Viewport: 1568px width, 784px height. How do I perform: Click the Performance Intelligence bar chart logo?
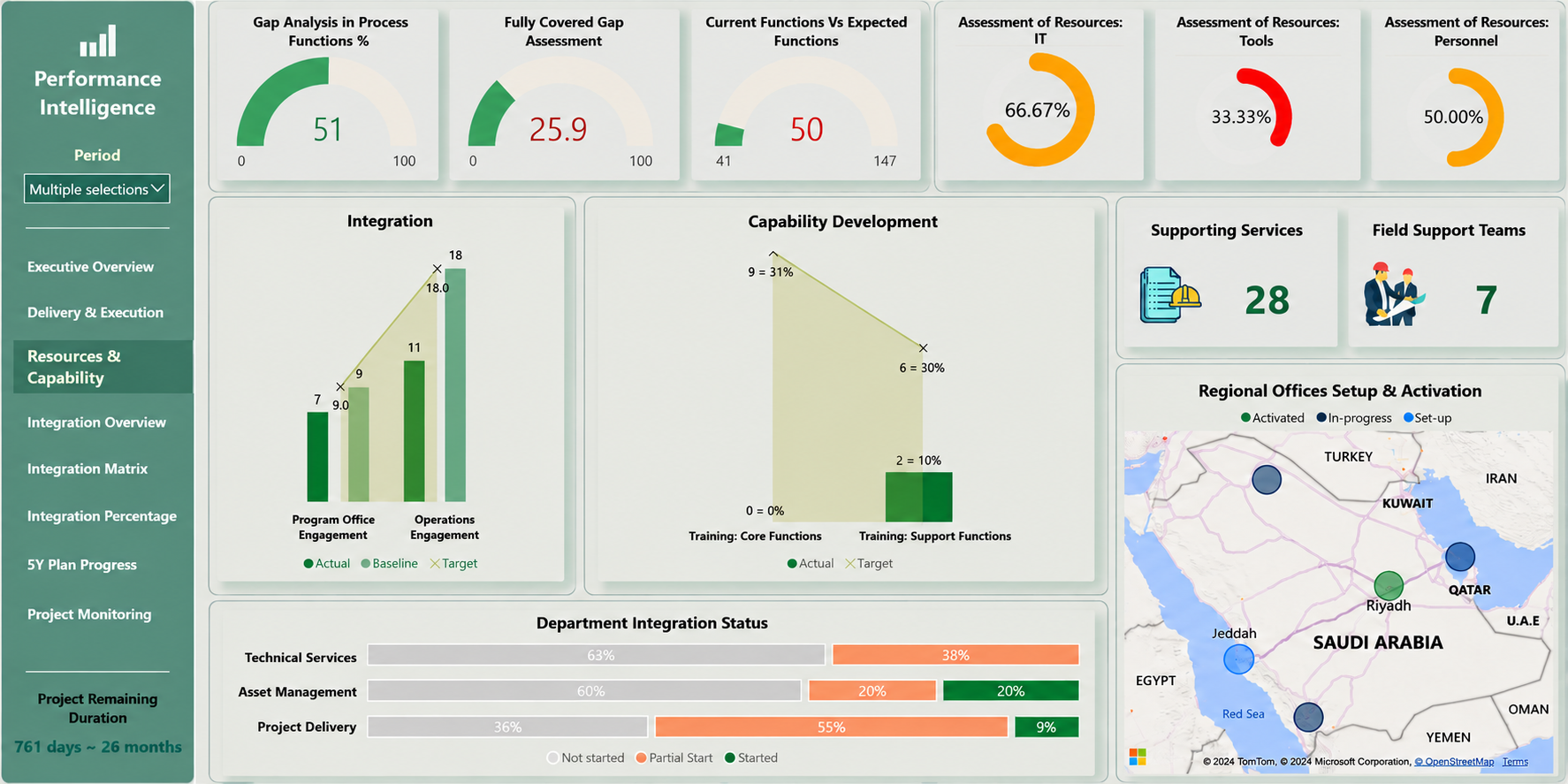point(97,41)
